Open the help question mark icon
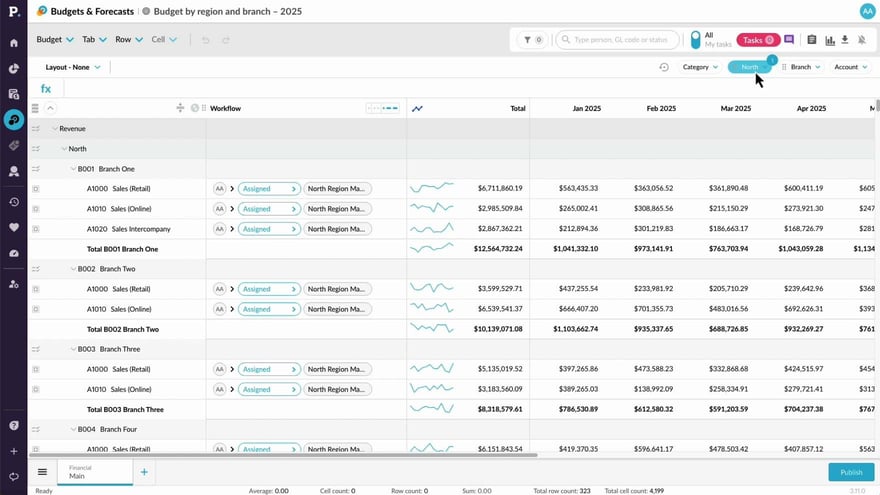 click(x=14, y=425)
